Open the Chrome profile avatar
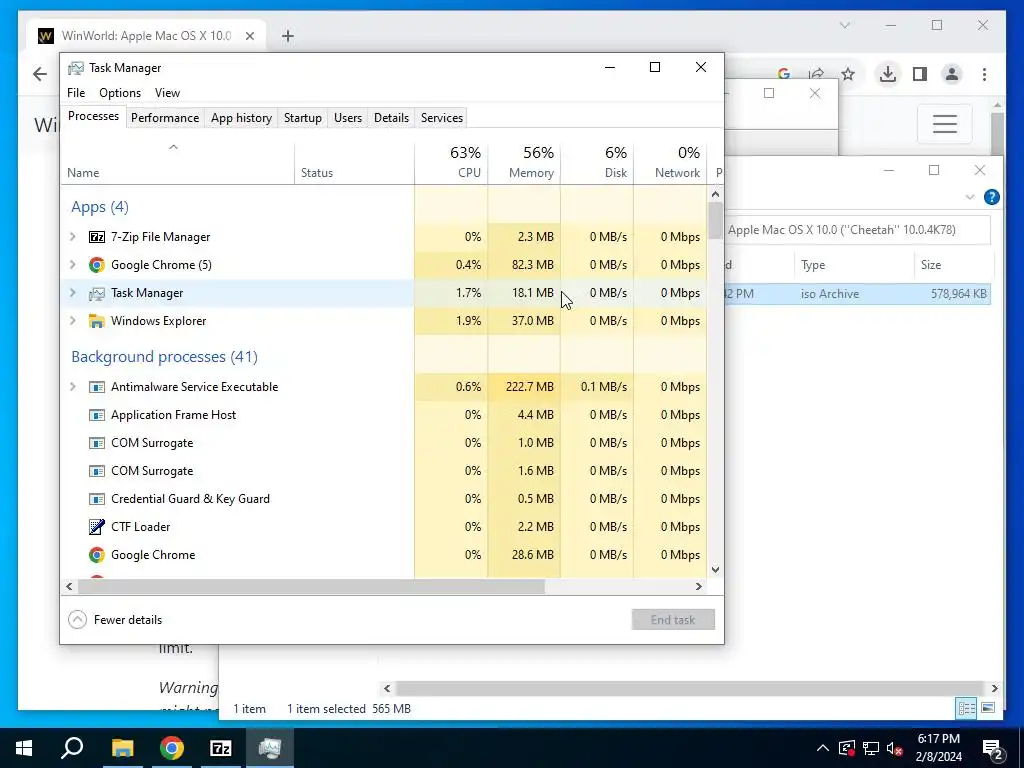This screenshot has width=1024, height=768. tap(952, 74)
